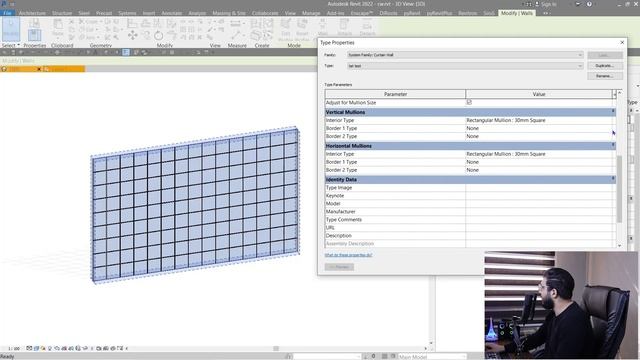The height and width of the screenshot is (360, 640).
Task: Switch to the Systems ribbon tab
Action: (127, 13)
